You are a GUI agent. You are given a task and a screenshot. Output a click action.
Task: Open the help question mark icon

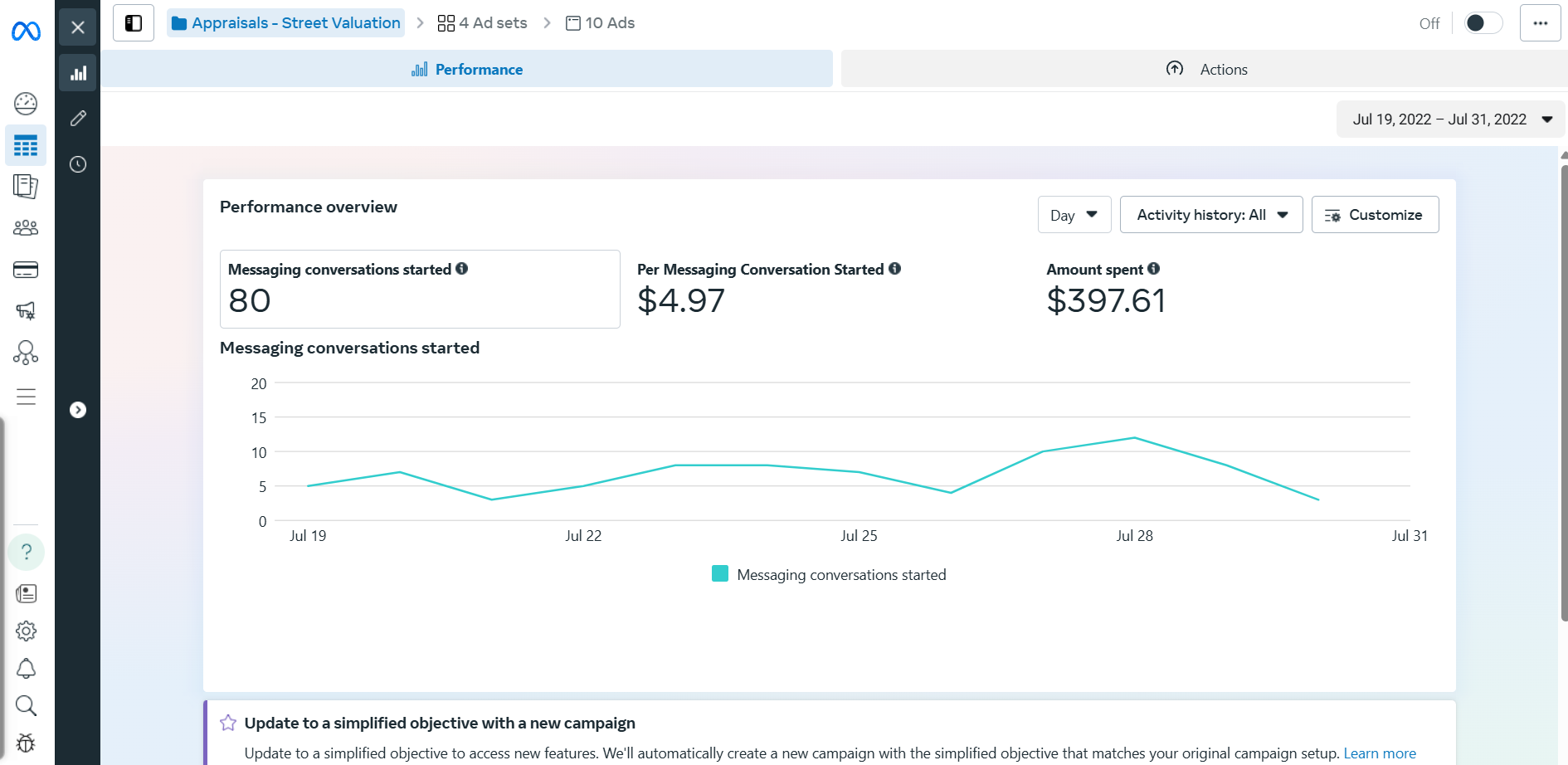(26, 552)
